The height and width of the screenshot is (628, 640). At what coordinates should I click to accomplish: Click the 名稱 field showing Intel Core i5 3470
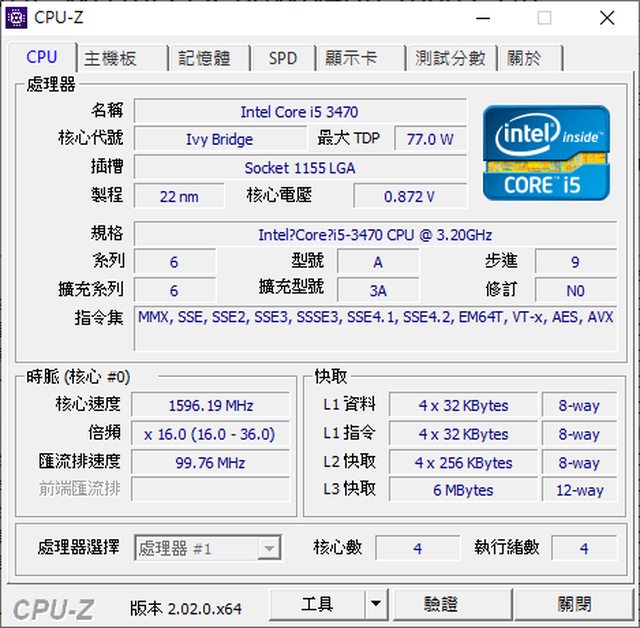click(299, 112)
